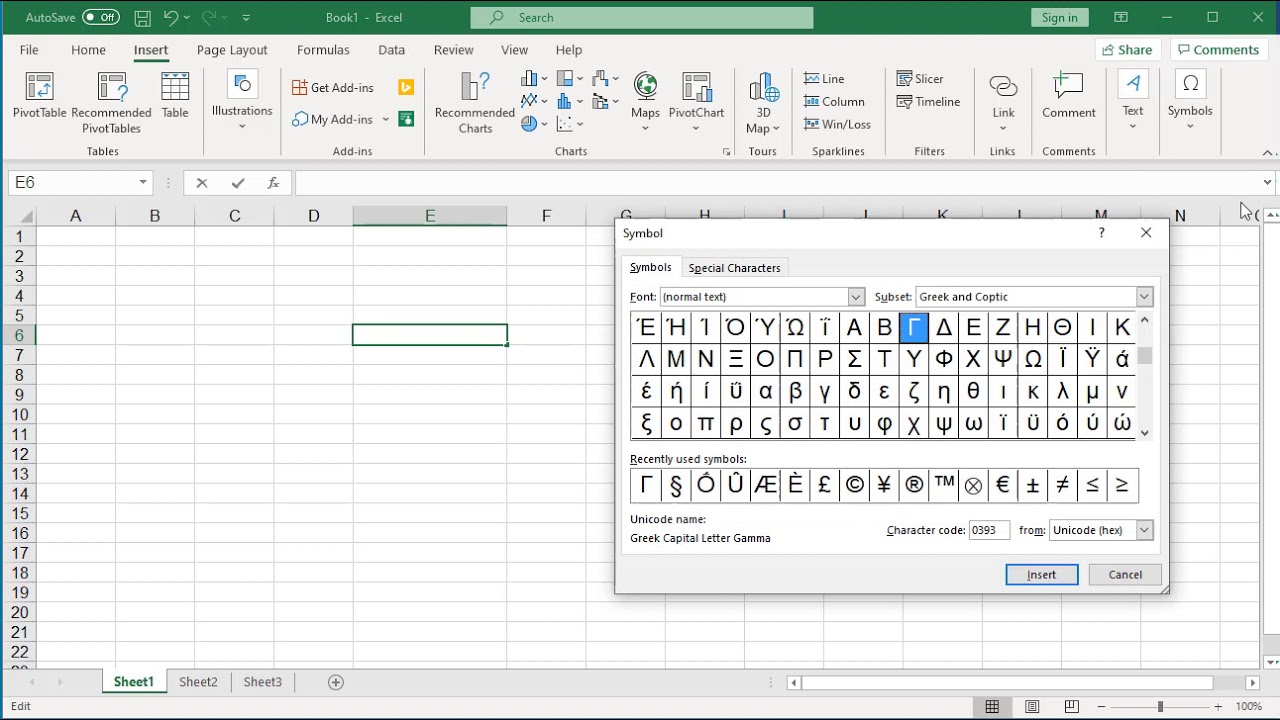Select the Σ sigma symbol in grid
Viewport: 1280px width, 720px height.
pyautogui.click(x=854, y=359)
